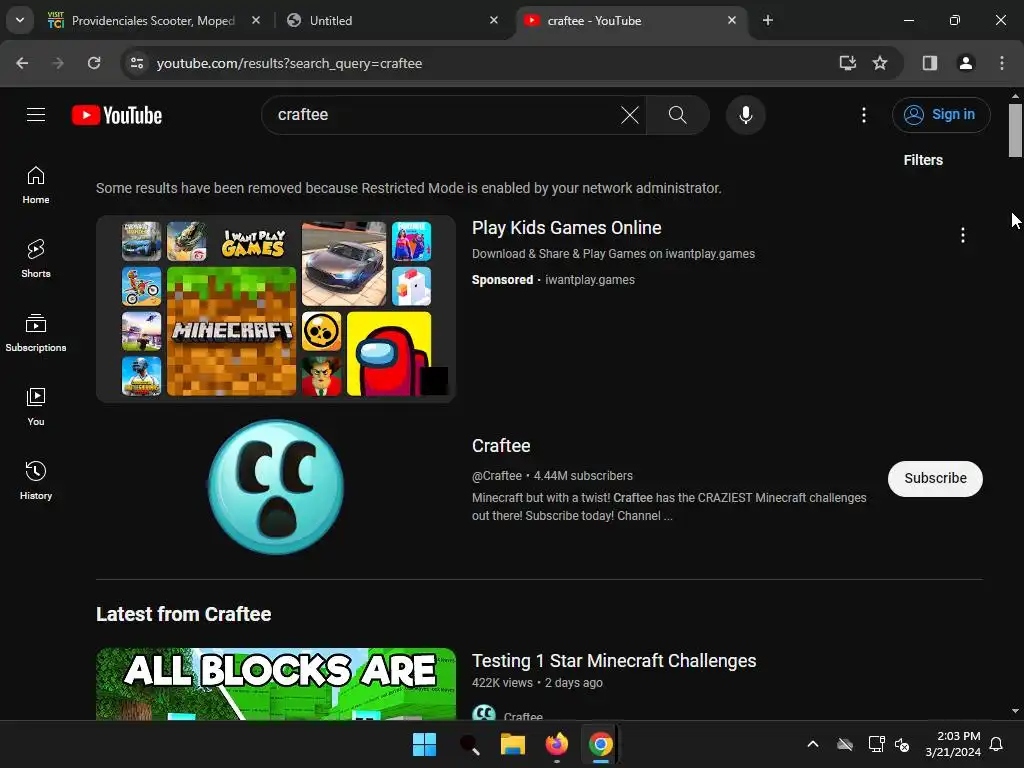Expand the tab search dropdown arrow
Image resolution: width=1024 pixels, height=768 pixels.
point(20,20)
